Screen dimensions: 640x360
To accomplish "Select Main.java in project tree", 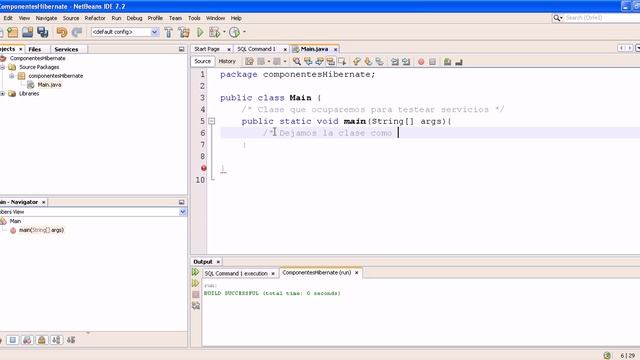I will (x=49, y=85).
